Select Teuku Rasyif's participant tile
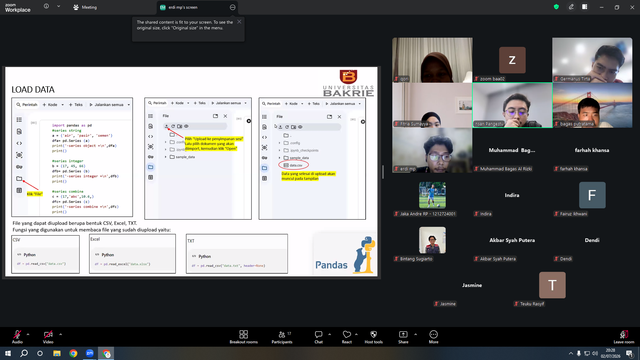Screen dimensions: 640x360 (x=552, y=285)
